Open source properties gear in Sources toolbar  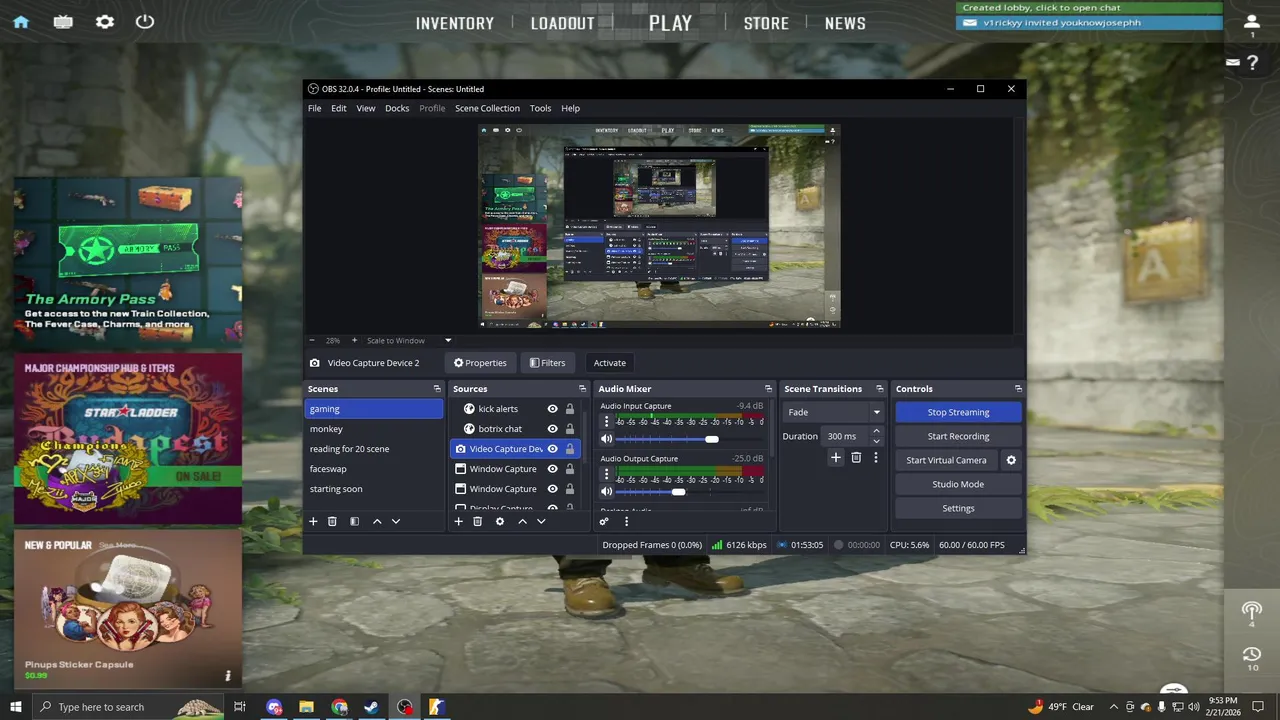click(500, 521)
